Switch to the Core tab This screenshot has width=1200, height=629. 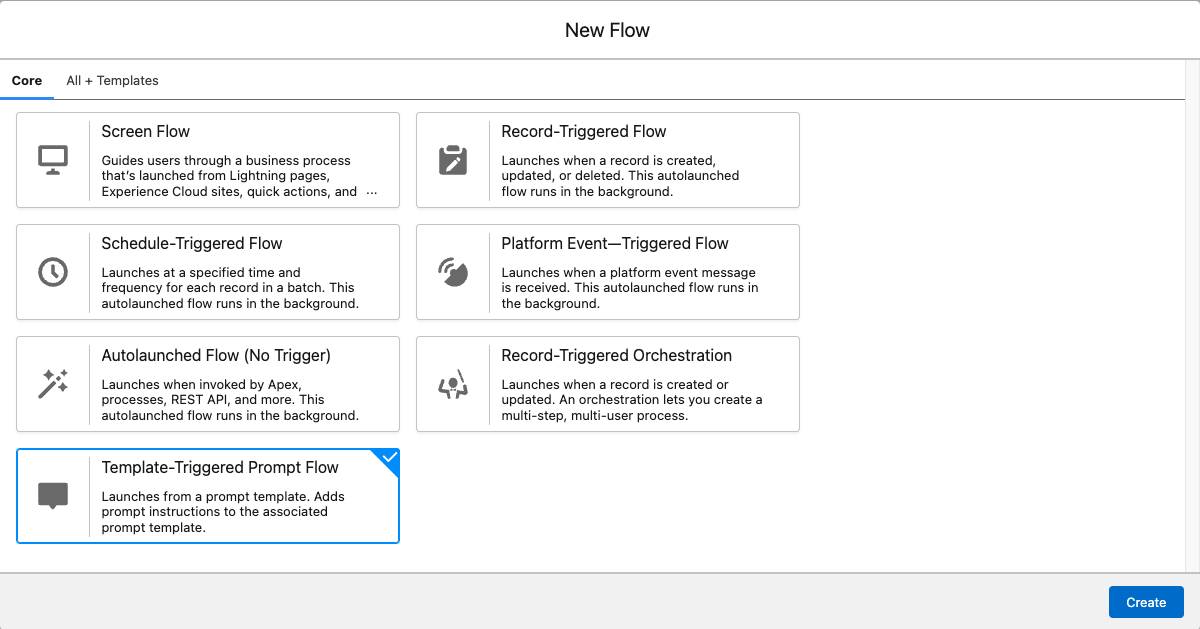[x=27, y=80]
